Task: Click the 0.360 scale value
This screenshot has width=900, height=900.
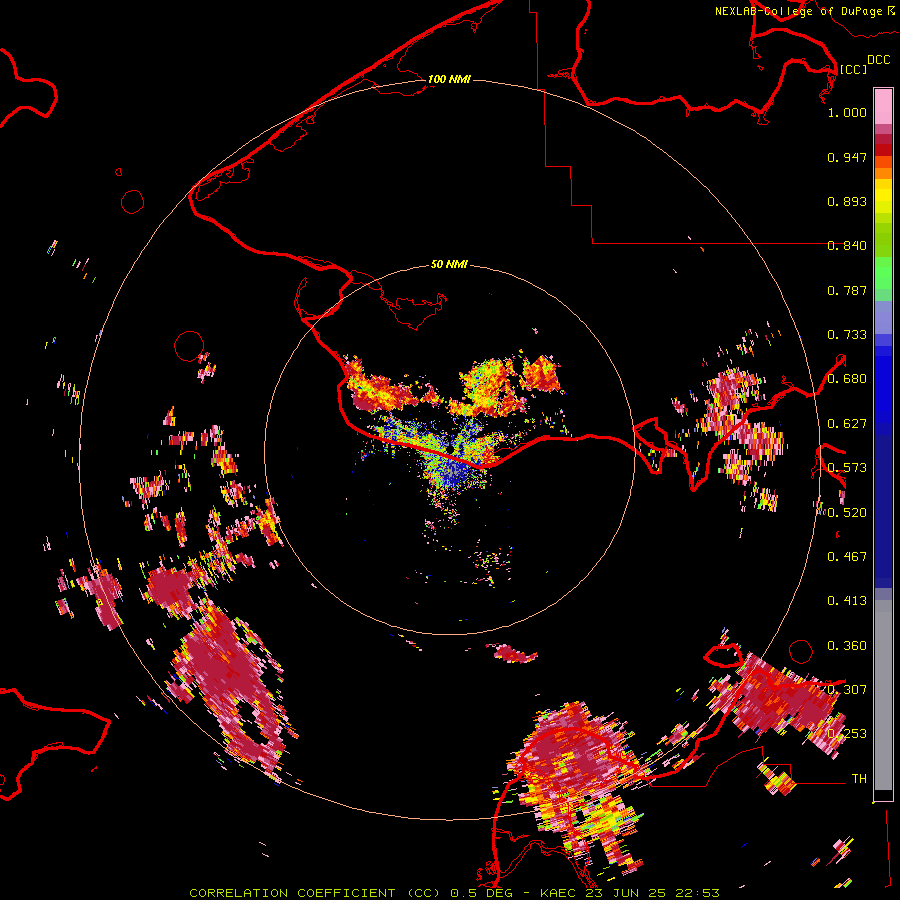Action: (x=847, y=646)
